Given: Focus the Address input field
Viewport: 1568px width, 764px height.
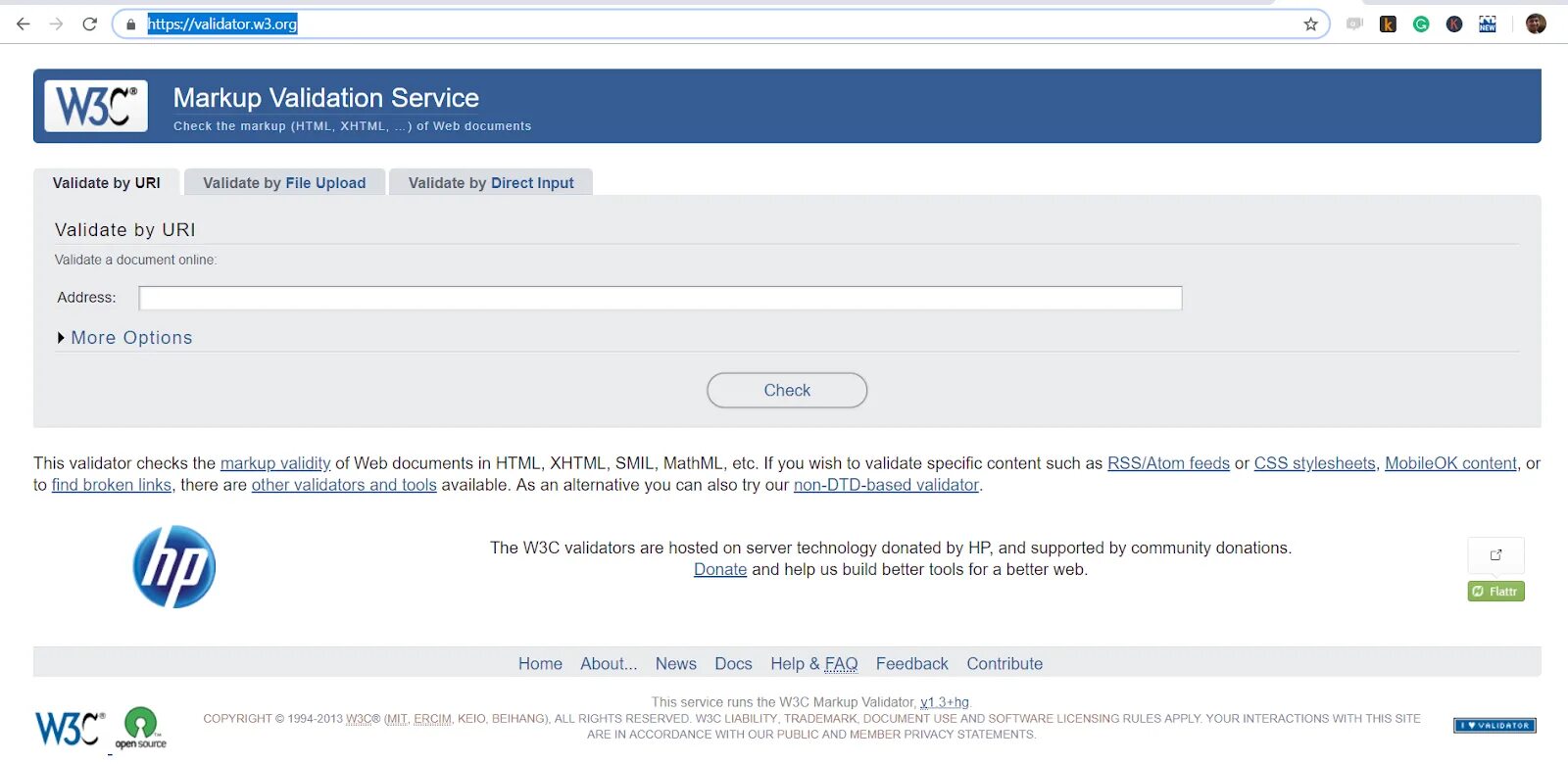Looking at the screenshot, I should pyautogui.click(x=661, y=298).
